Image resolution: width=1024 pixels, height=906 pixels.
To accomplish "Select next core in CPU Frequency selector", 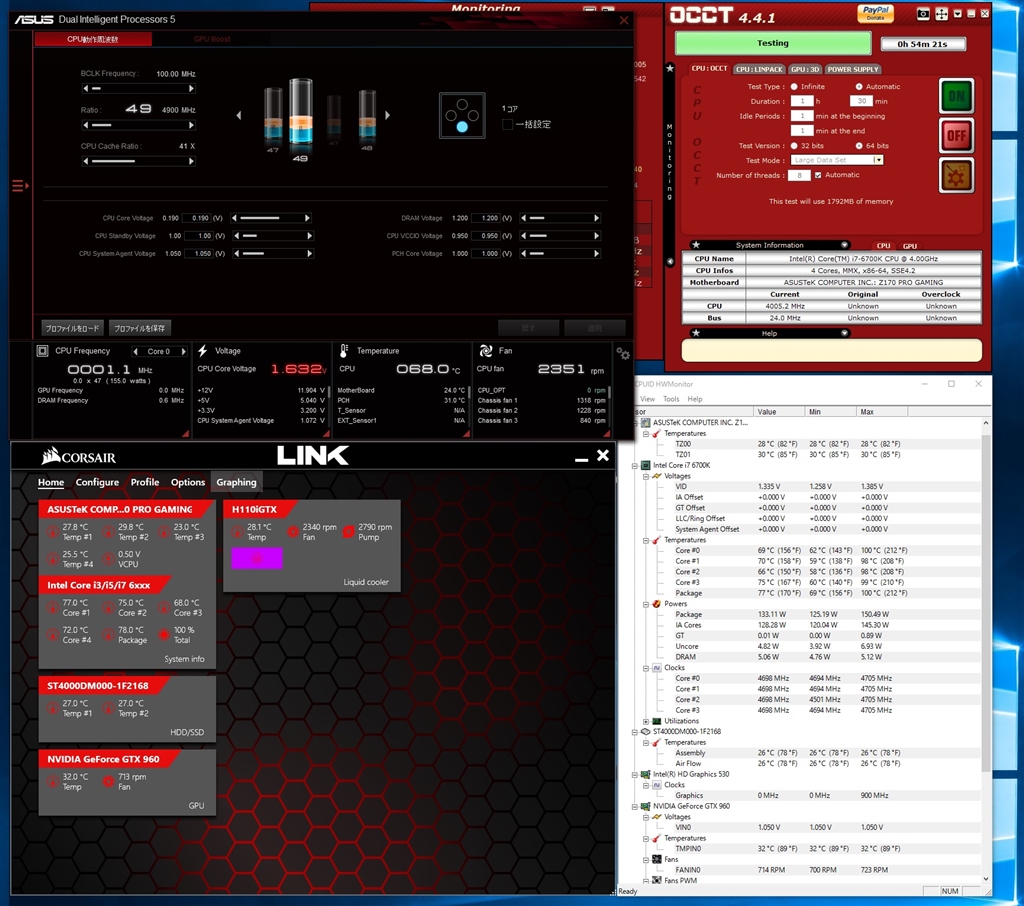I will (x=184, y=351).
